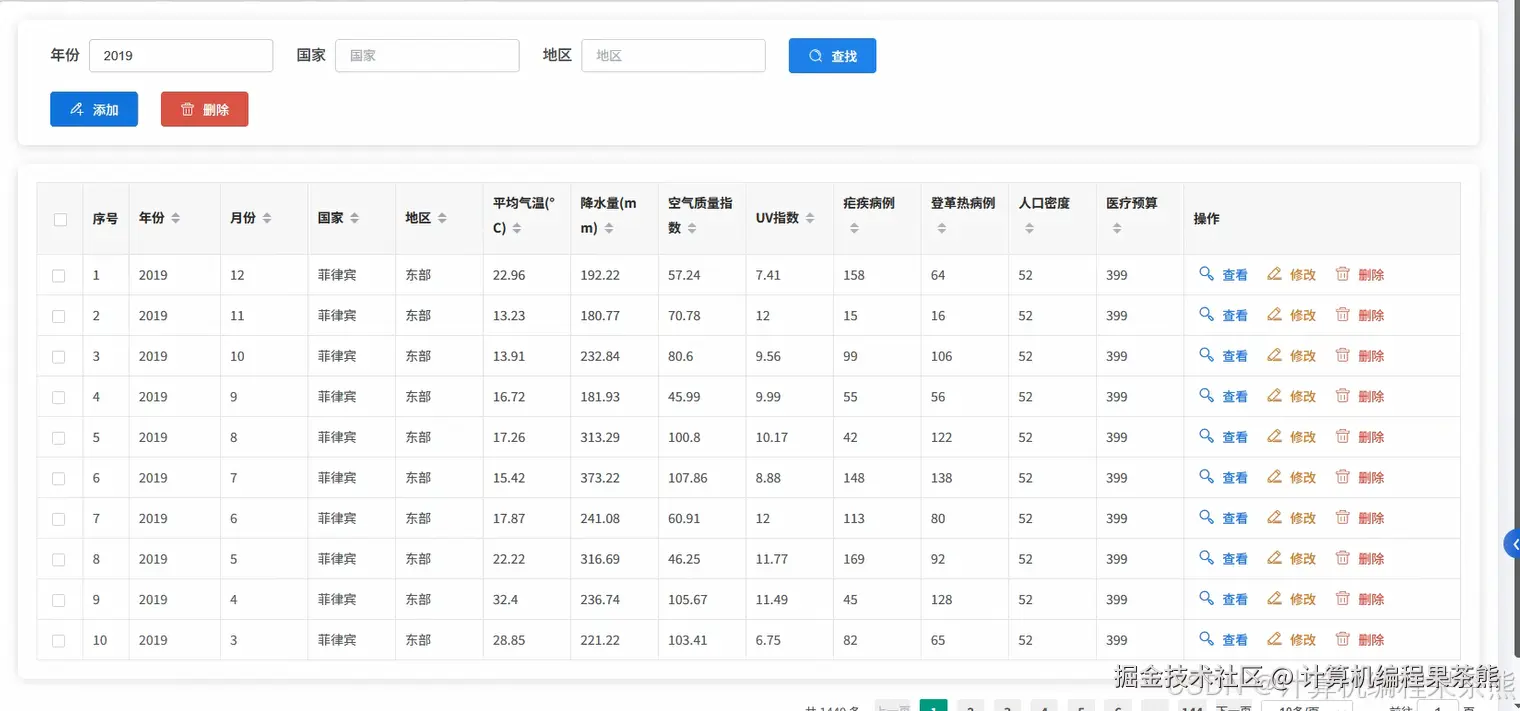1520x711 pixels.
Task: Click the blue 查找 search button
Action: (832, 56)
